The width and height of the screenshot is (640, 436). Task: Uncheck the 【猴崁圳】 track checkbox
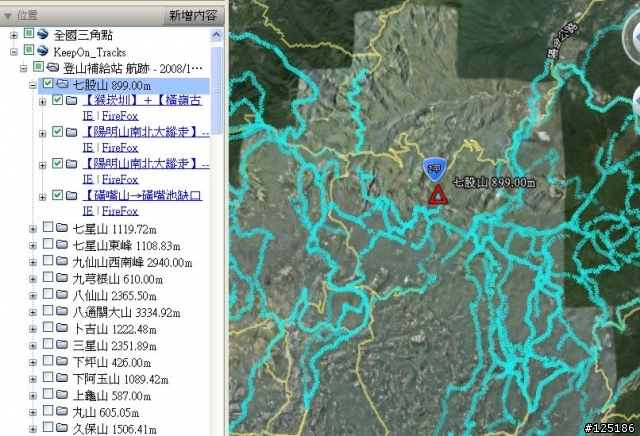coord(57,99)
